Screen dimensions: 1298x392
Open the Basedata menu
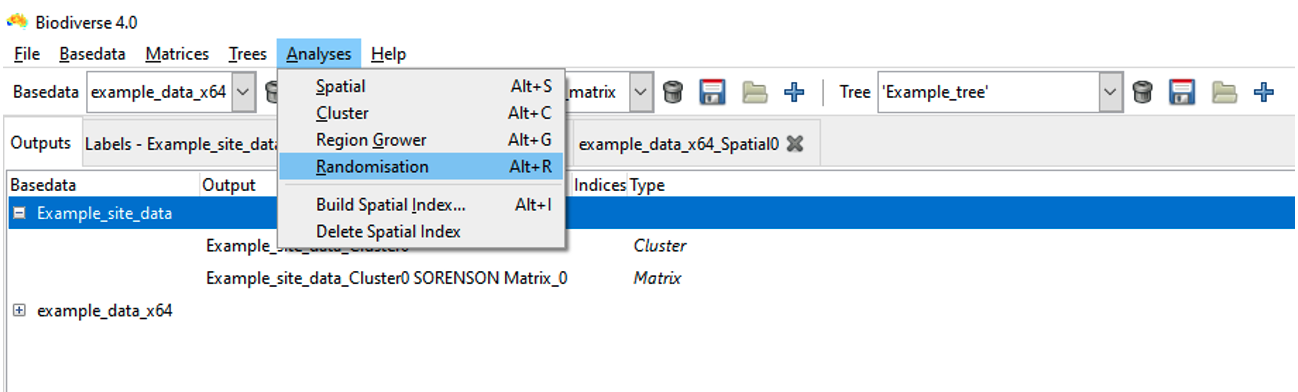(x=93, y=54)
